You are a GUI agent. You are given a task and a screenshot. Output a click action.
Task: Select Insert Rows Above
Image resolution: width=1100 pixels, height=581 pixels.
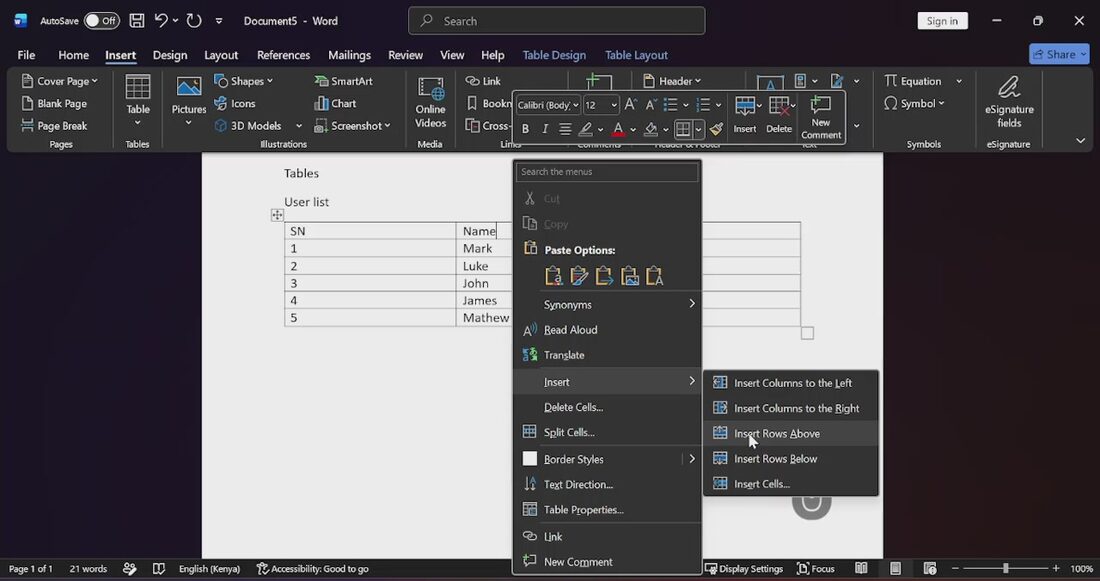tap(791, 433)
